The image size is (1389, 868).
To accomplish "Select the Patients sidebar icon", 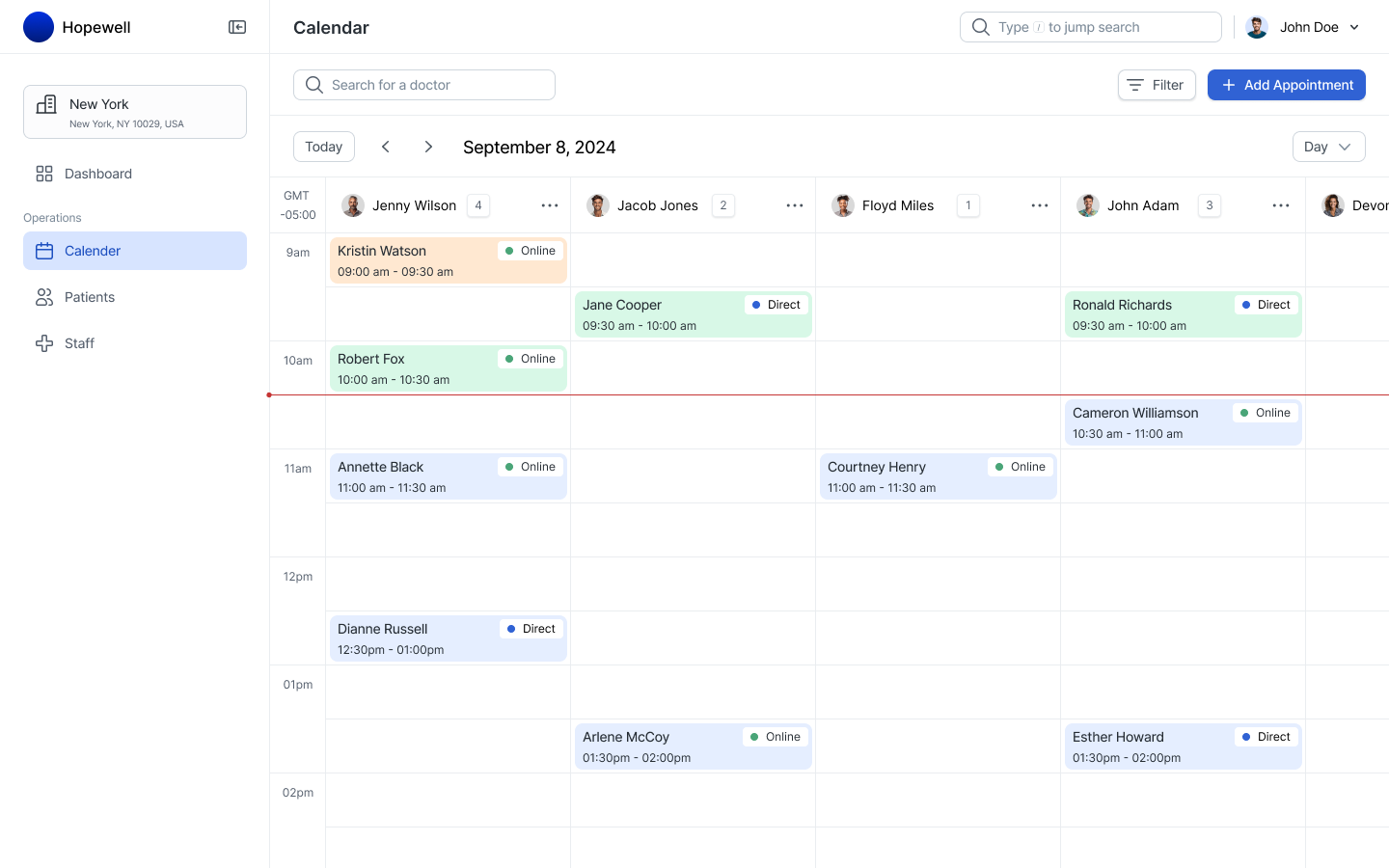I will click(x=44, y=297).
